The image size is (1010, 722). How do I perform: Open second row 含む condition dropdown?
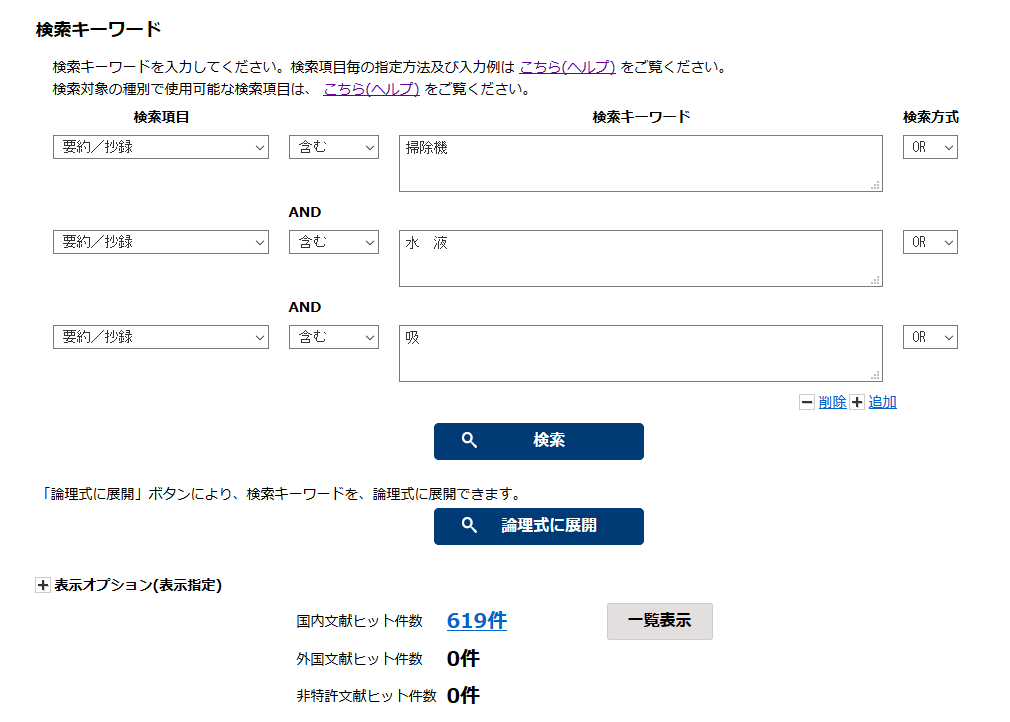(x=334, y=242)
